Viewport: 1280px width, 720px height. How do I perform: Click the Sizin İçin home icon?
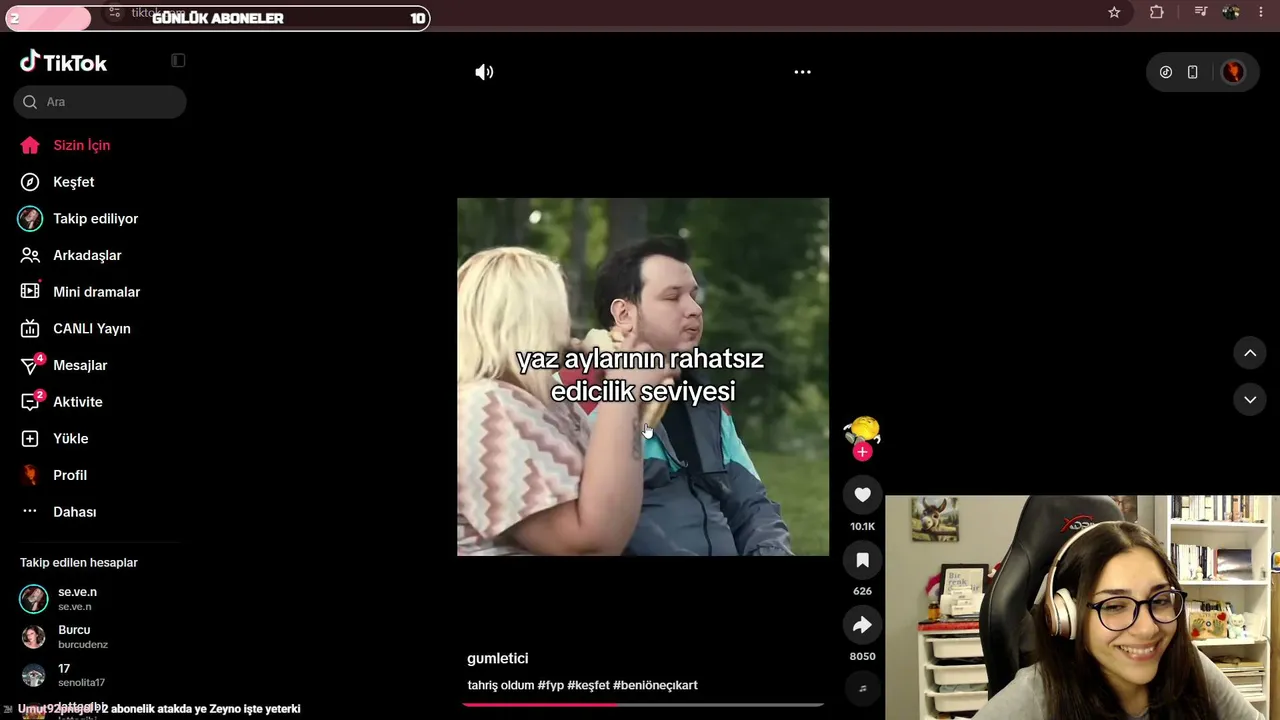31,145
